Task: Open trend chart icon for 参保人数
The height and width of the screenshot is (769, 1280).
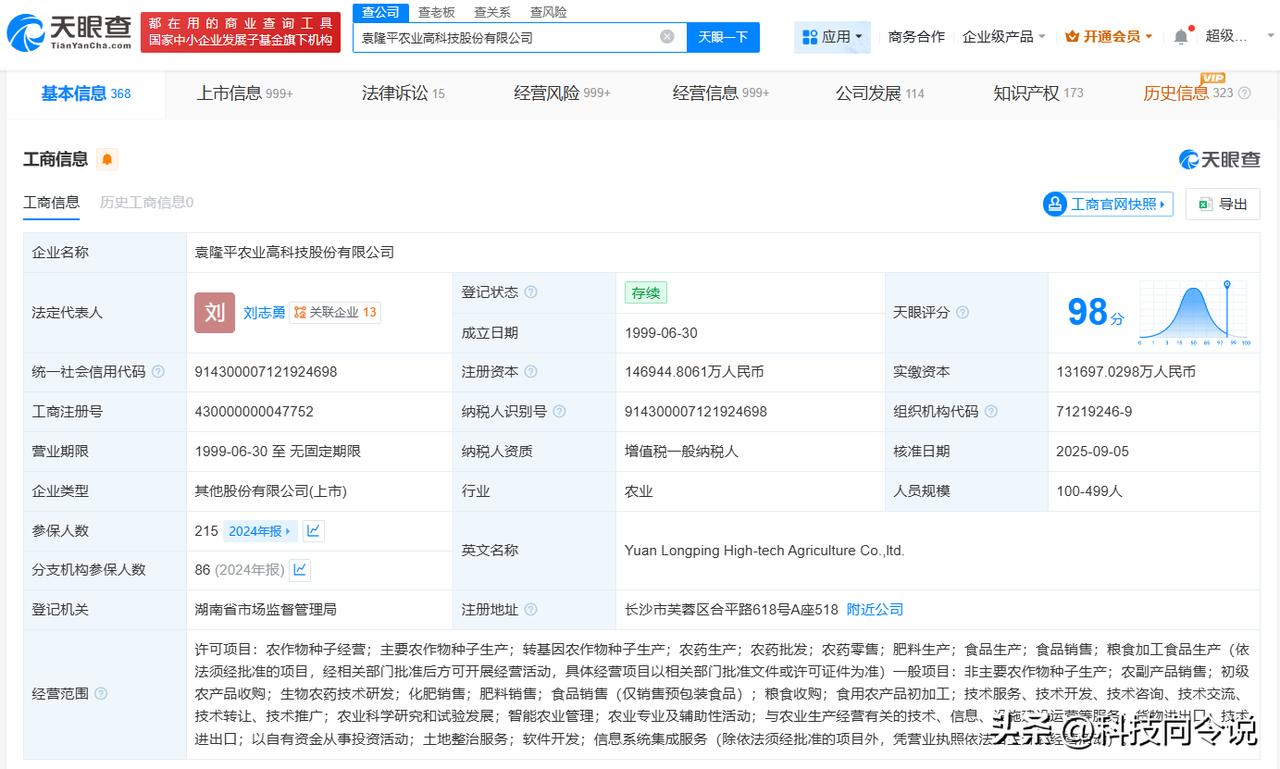Action: (313, 531)
